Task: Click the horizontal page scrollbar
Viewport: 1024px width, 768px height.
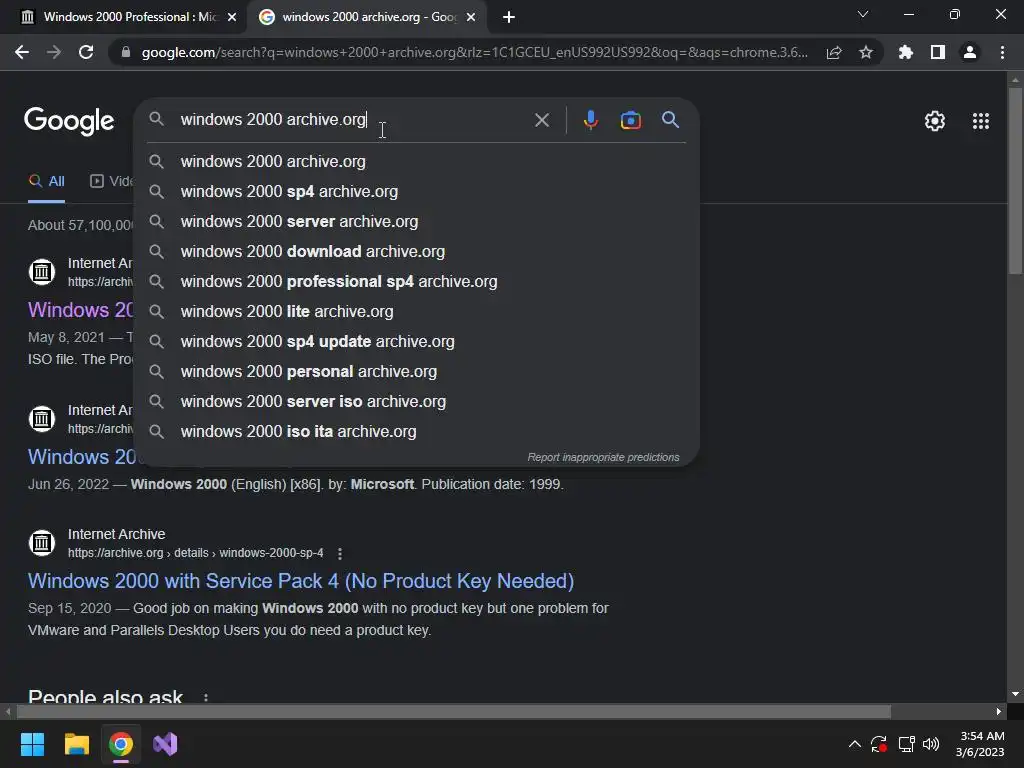Action: tap(454, 711)
